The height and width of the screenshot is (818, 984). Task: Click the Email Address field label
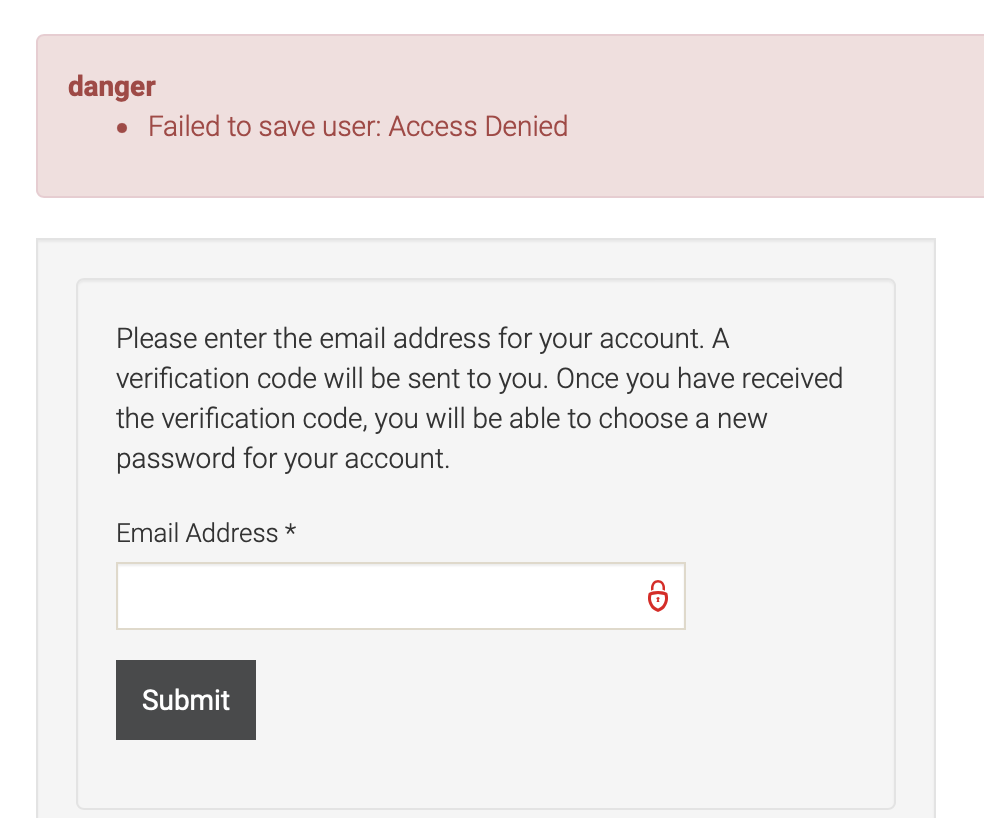[197, 533]
